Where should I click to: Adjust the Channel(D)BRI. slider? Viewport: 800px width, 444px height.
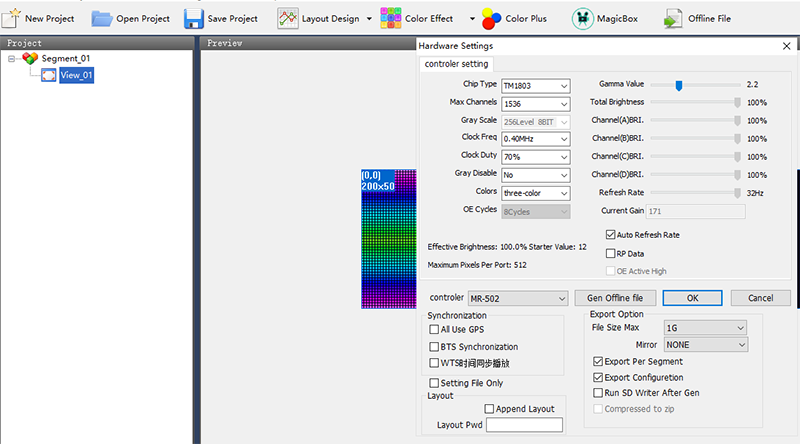coord(737,175)
